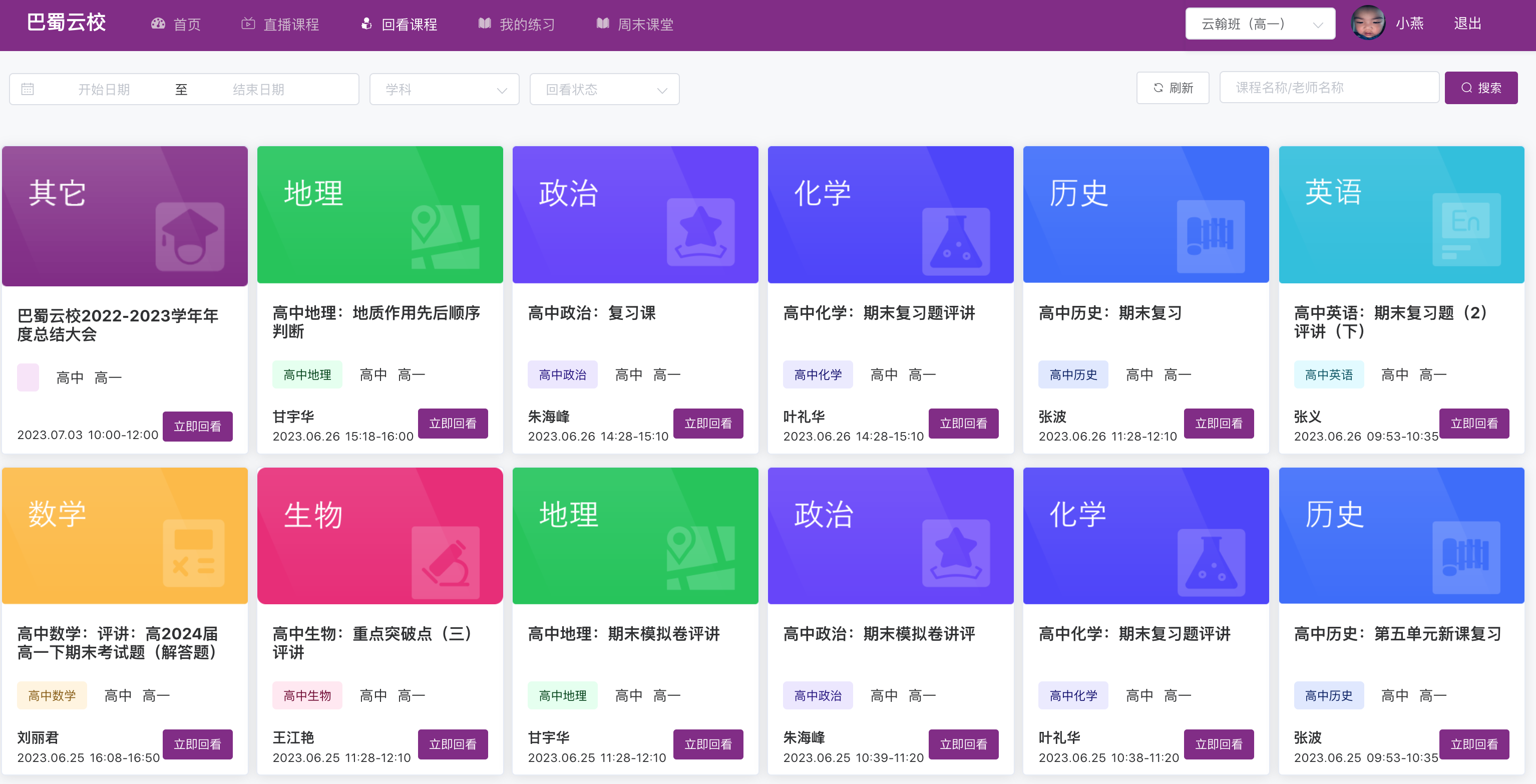1536x784 pixels.
Task: Click 立即回看 on 高中数学 刘丽君 card
Action: coord(197,744)
